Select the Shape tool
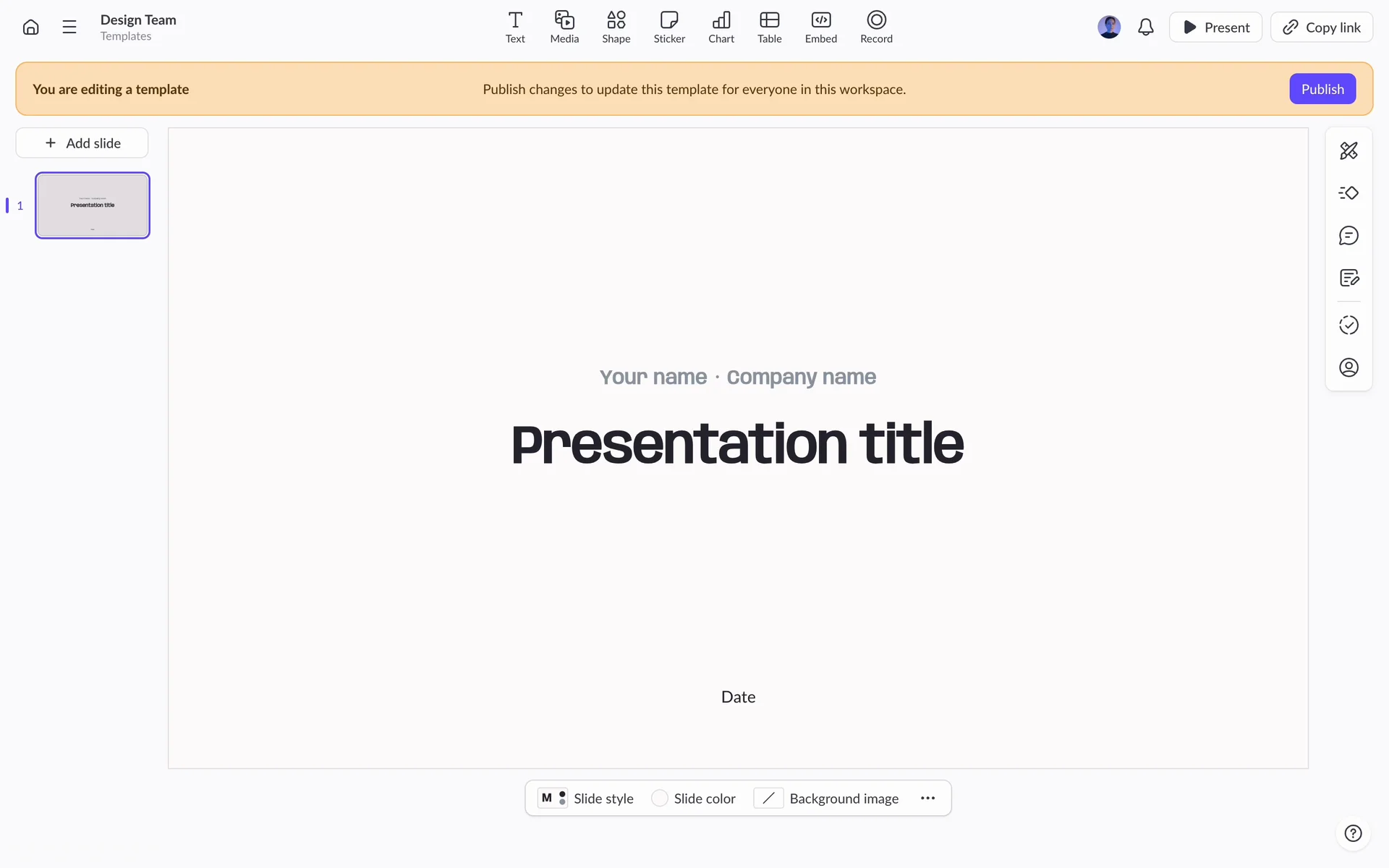Screen dimensions: 1389x868 (616, 27)
